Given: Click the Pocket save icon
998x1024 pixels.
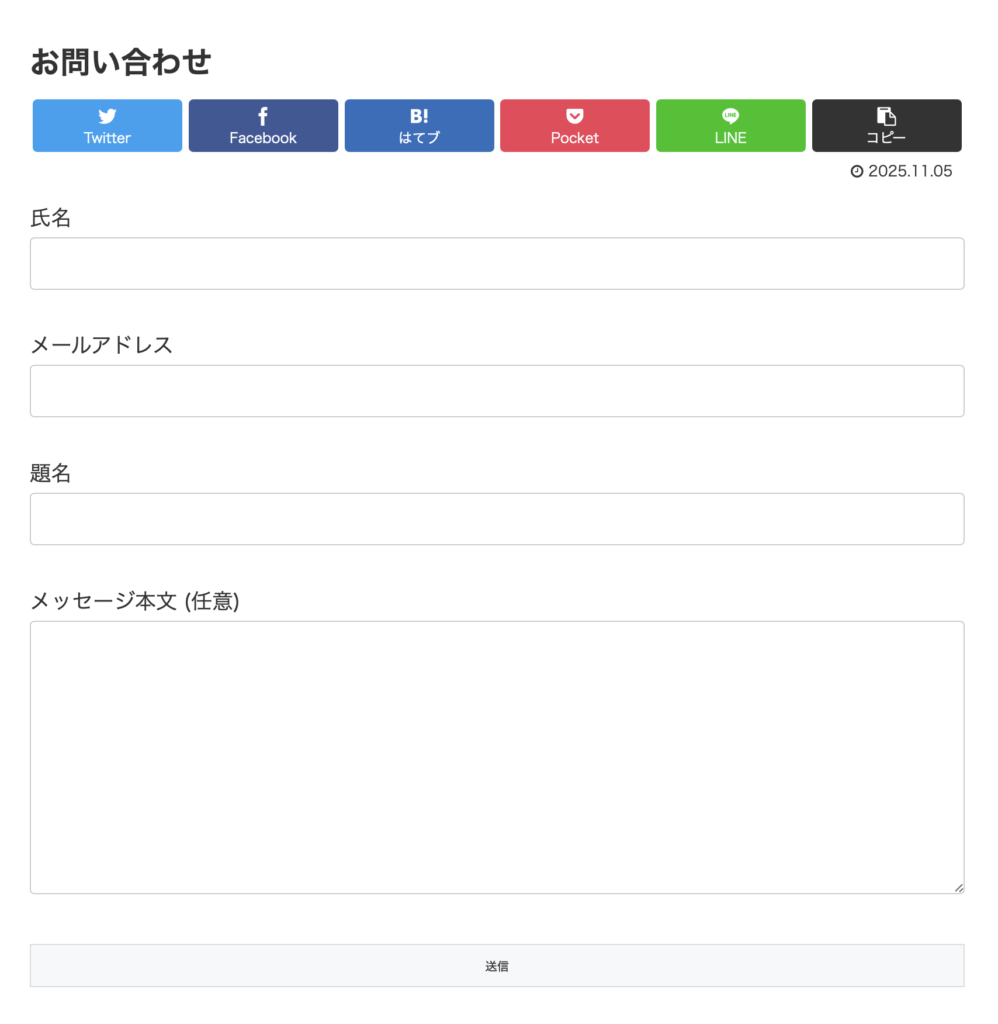Looking at the screenshot, I should [575, 116].
